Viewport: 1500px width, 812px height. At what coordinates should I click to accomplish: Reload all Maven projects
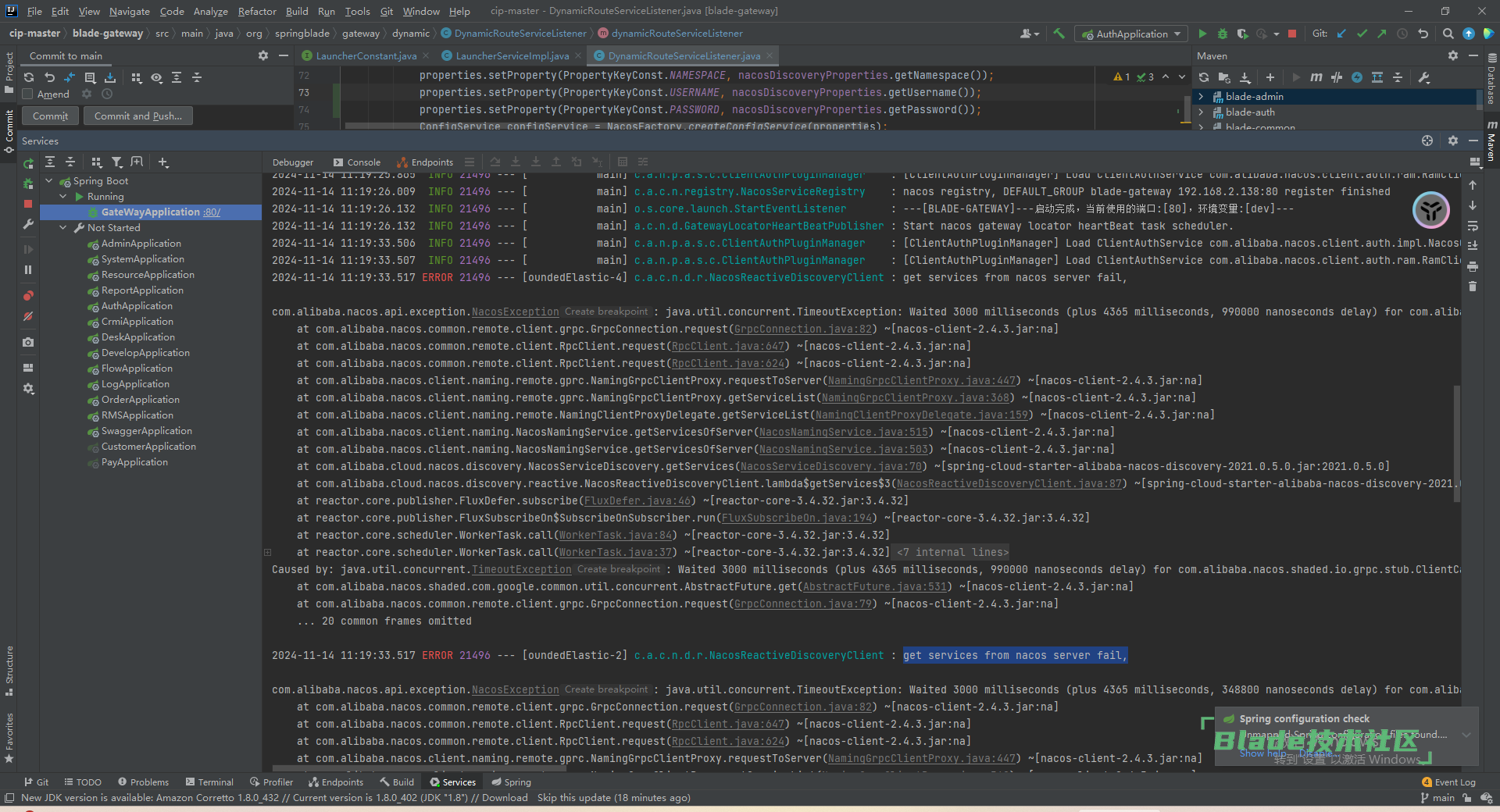click(1204, 77)
